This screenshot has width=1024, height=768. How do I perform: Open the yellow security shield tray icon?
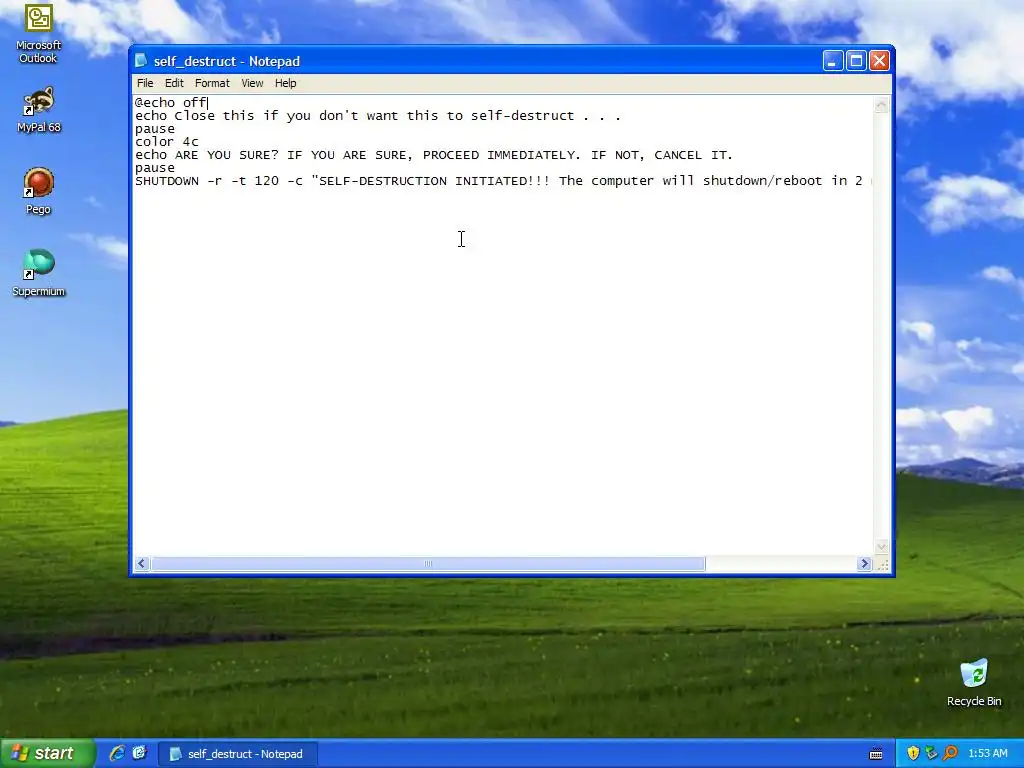(x=913, y=754)
